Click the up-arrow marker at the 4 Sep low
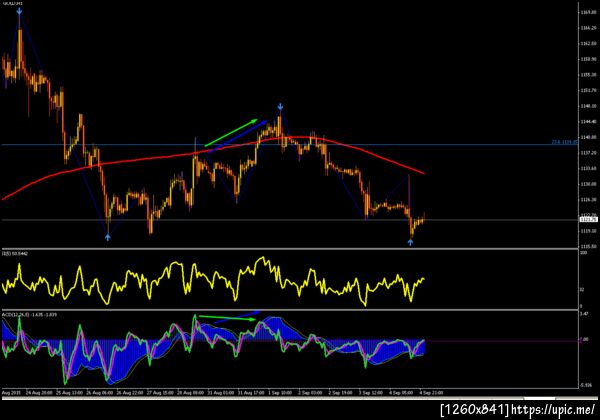Screen dimensions: 600x420 coord(411,242)
